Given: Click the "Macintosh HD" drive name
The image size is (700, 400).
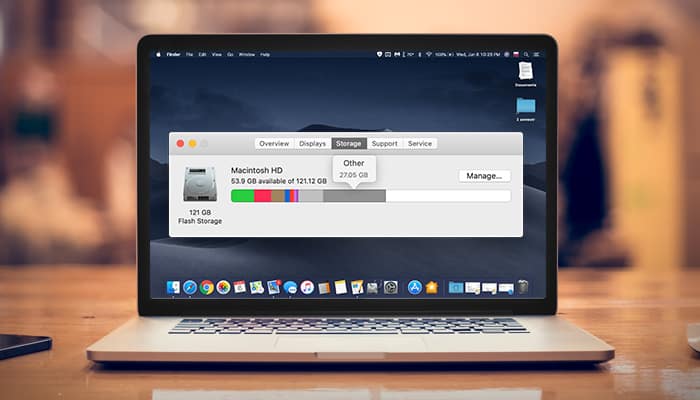Looking at the screenshot, I should [257, 170].
